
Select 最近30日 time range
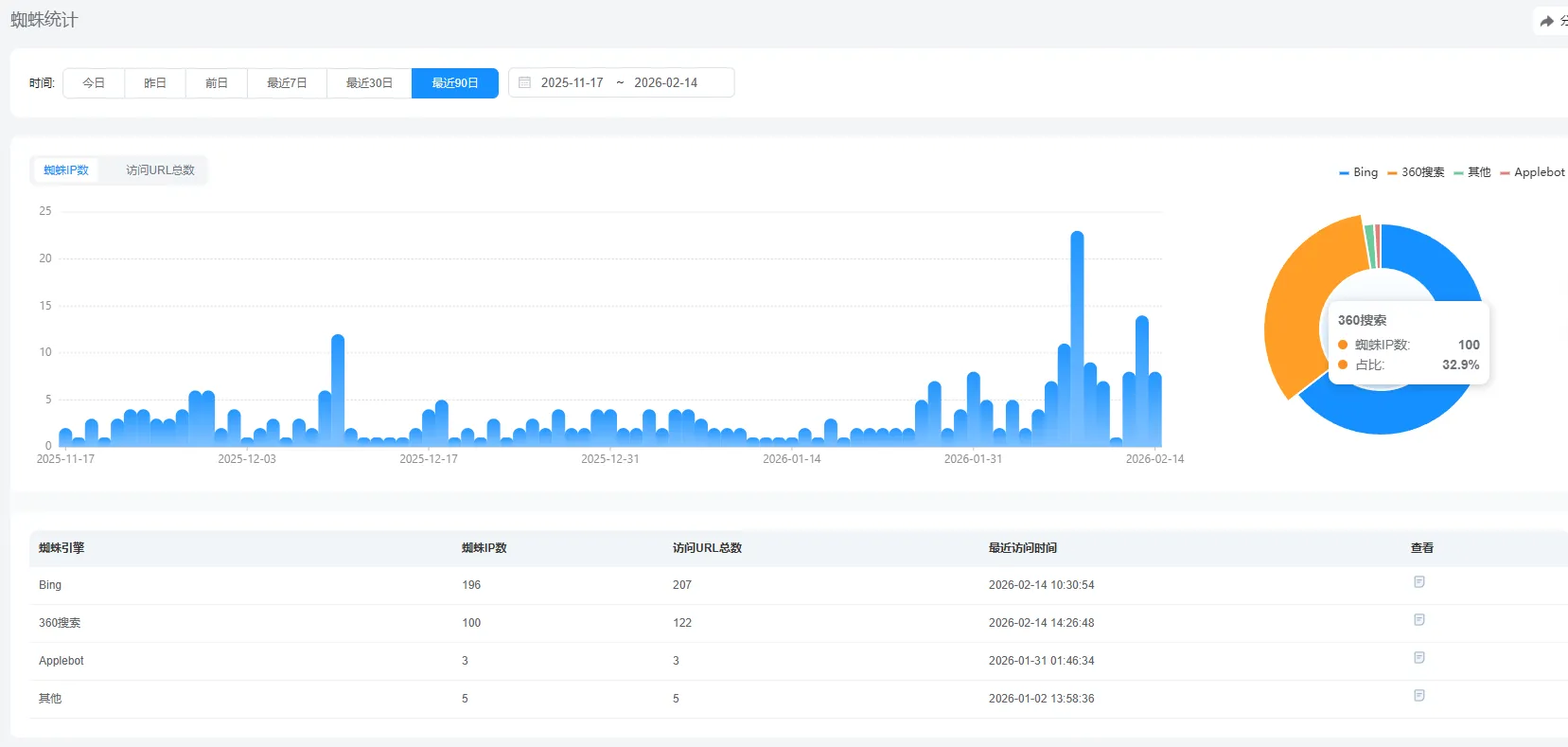tap(369, 82)
